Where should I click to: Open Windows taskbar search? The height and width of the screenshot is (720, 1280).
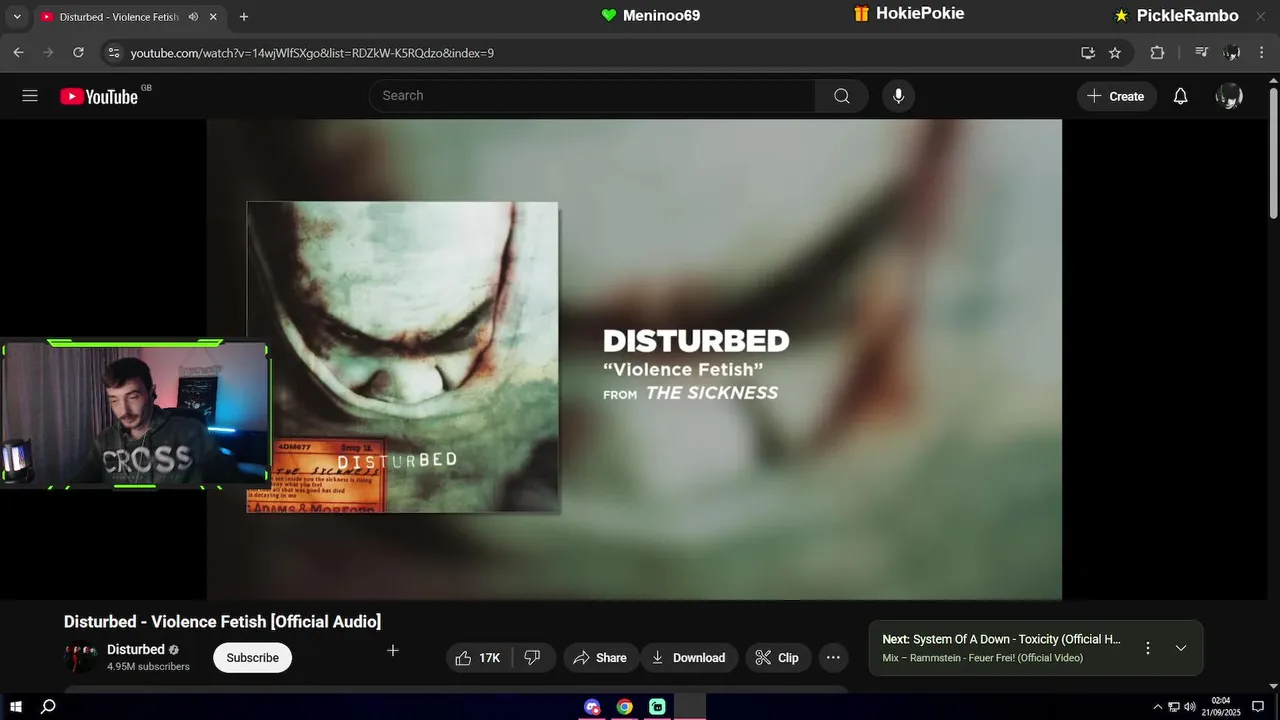tap(48, 706)
